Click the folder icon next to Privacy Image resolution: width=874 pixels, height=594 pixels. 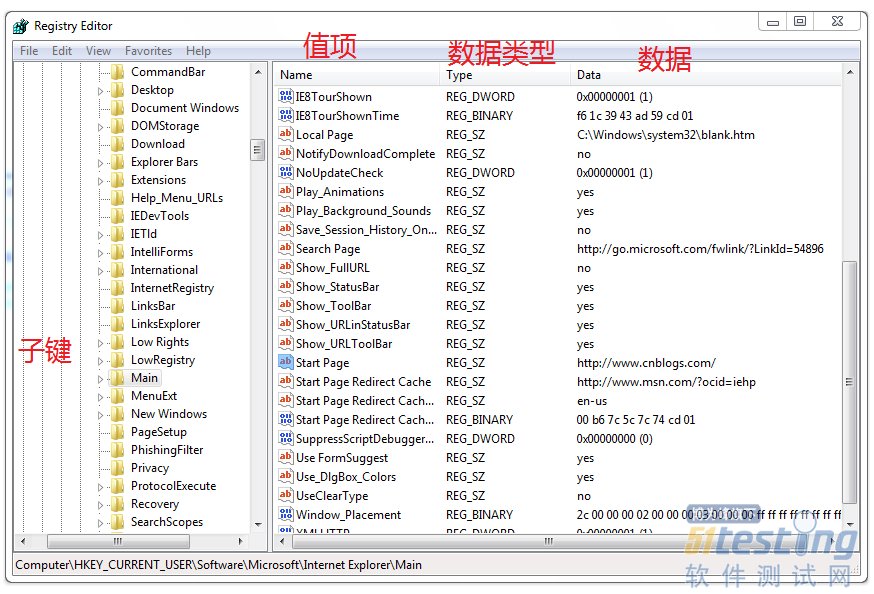point(117,468)
